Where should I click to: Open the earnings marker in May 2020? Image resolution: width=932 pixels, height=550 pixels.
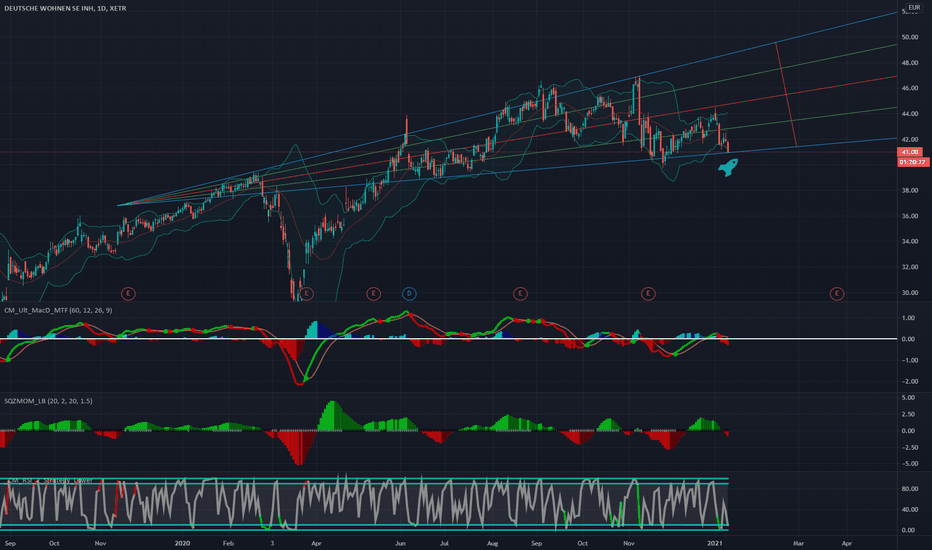tap(373, 293)
